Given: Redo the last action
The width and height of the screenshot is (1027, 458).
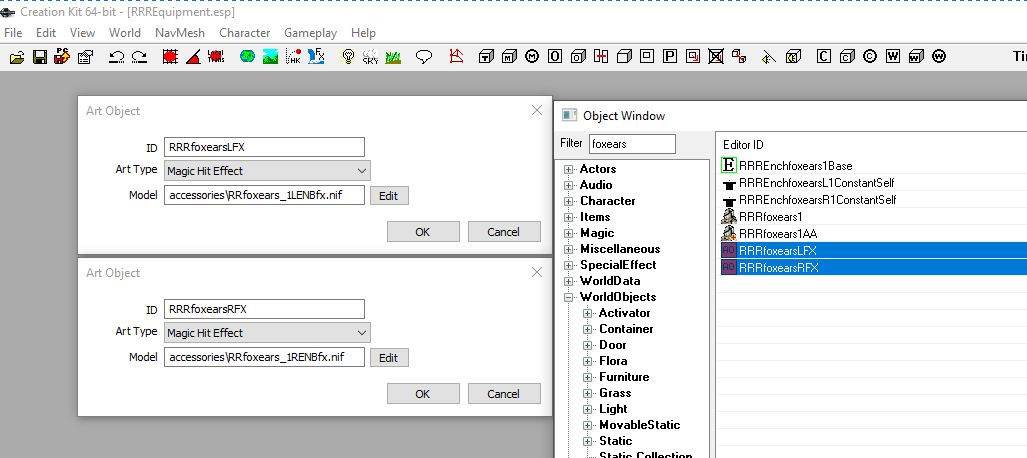Looking at the screenshot, I should coord(139,57).
